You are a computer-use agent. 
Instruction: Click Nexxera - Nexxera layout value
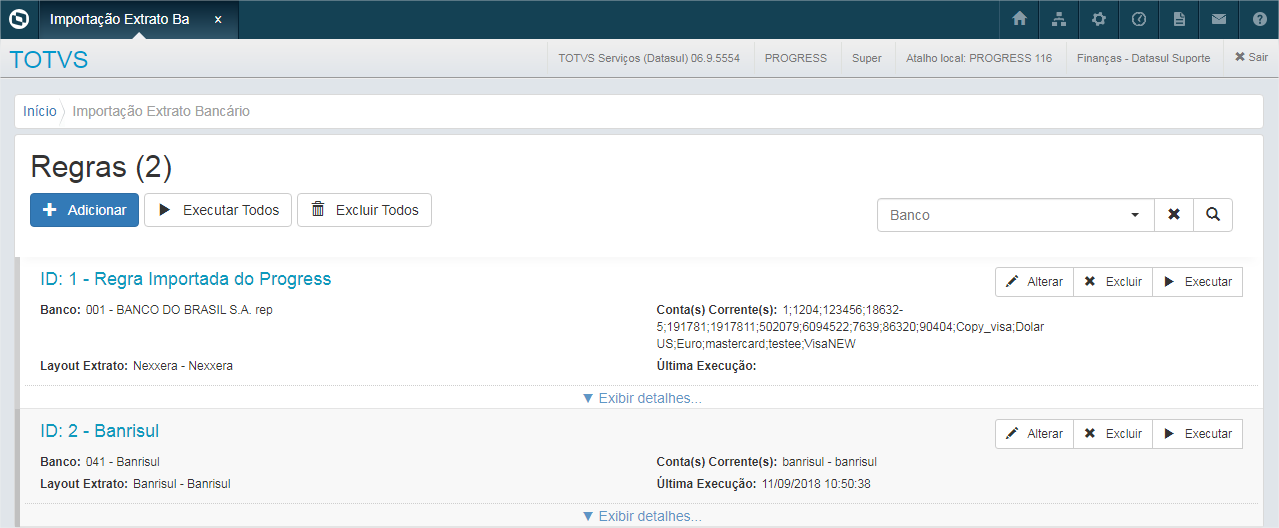pos(183,366)
